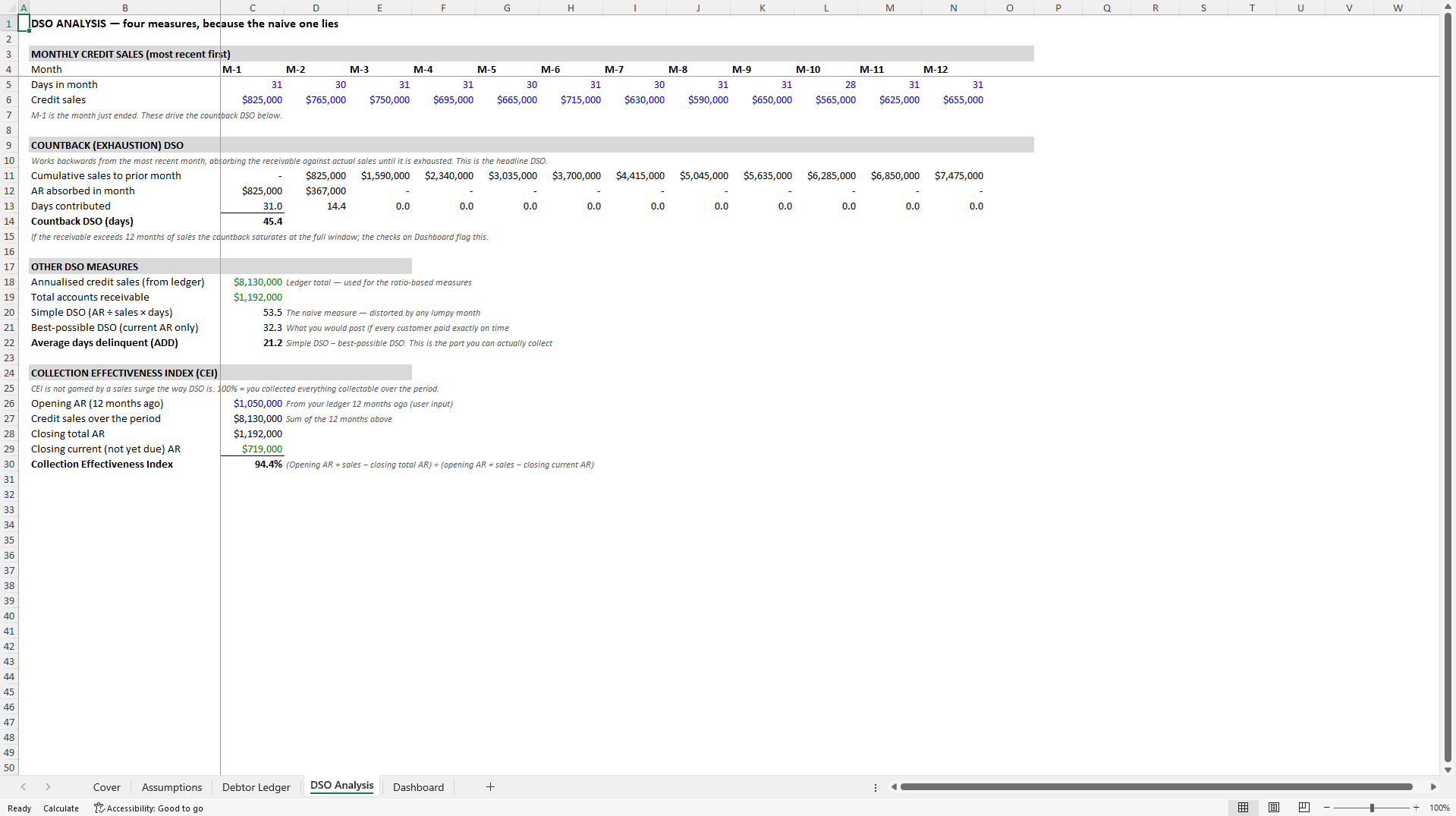Switch to Page Break Preview icon
1456x816 pixels.
1304,808
